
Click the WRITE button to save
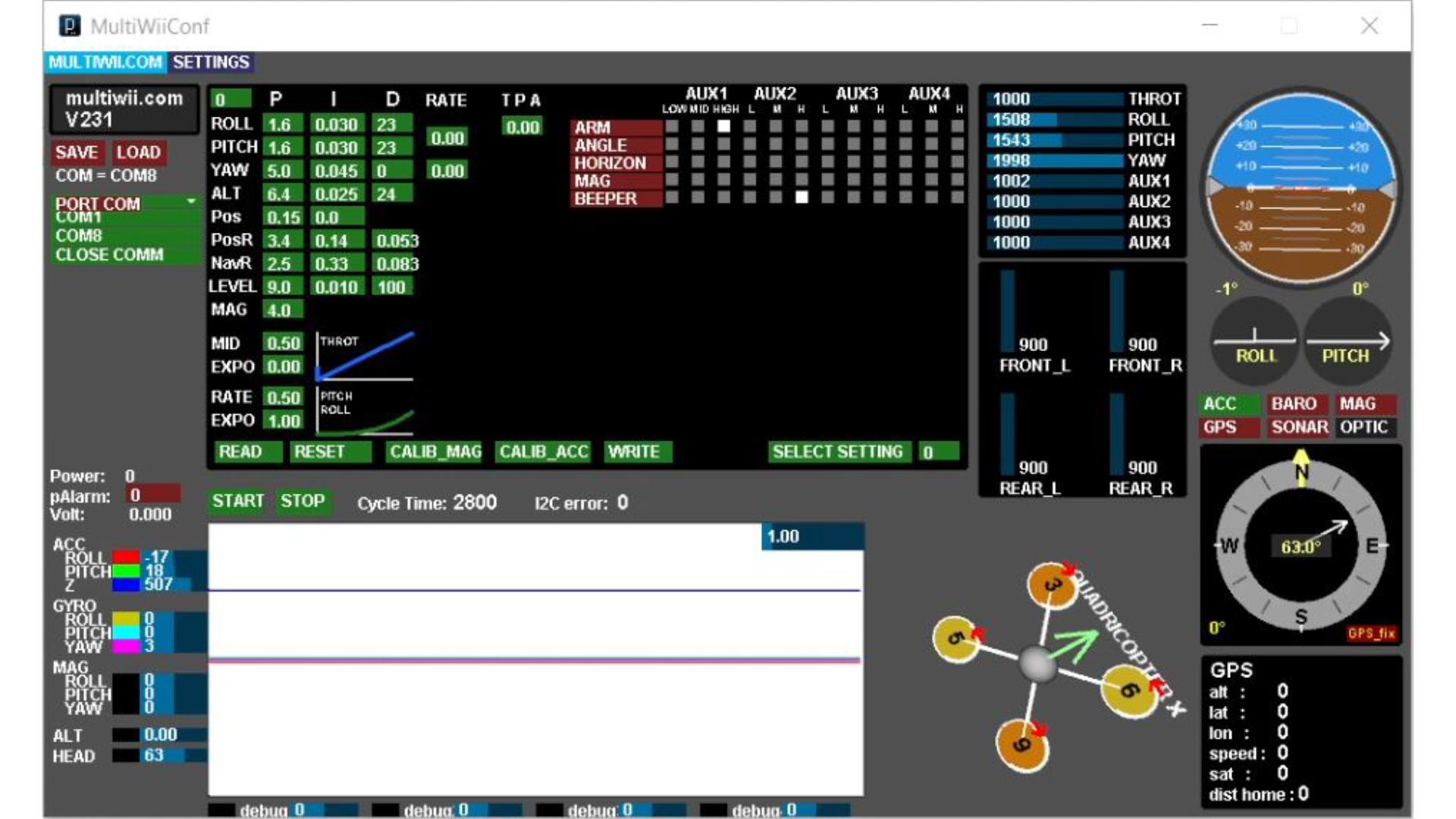634,452
